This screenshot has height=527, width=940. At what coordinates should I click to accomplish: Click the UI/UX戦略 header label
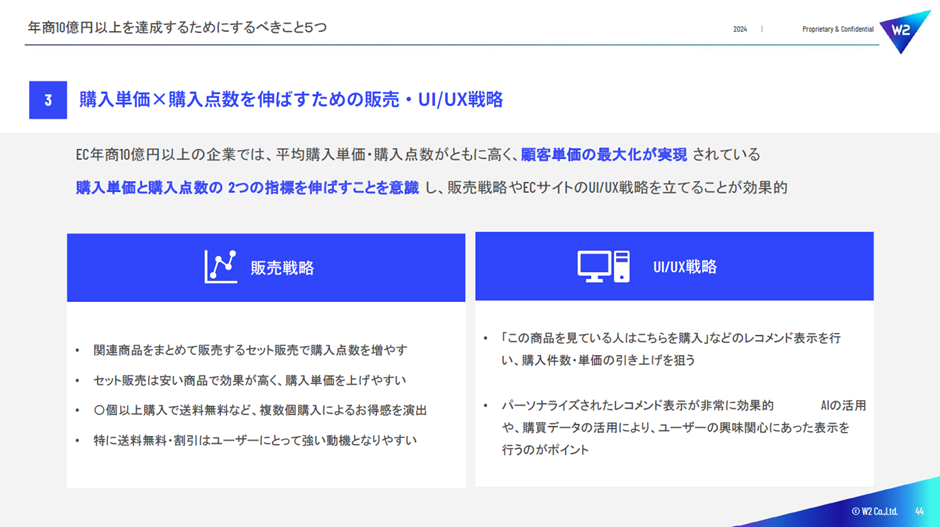[685, 267]
